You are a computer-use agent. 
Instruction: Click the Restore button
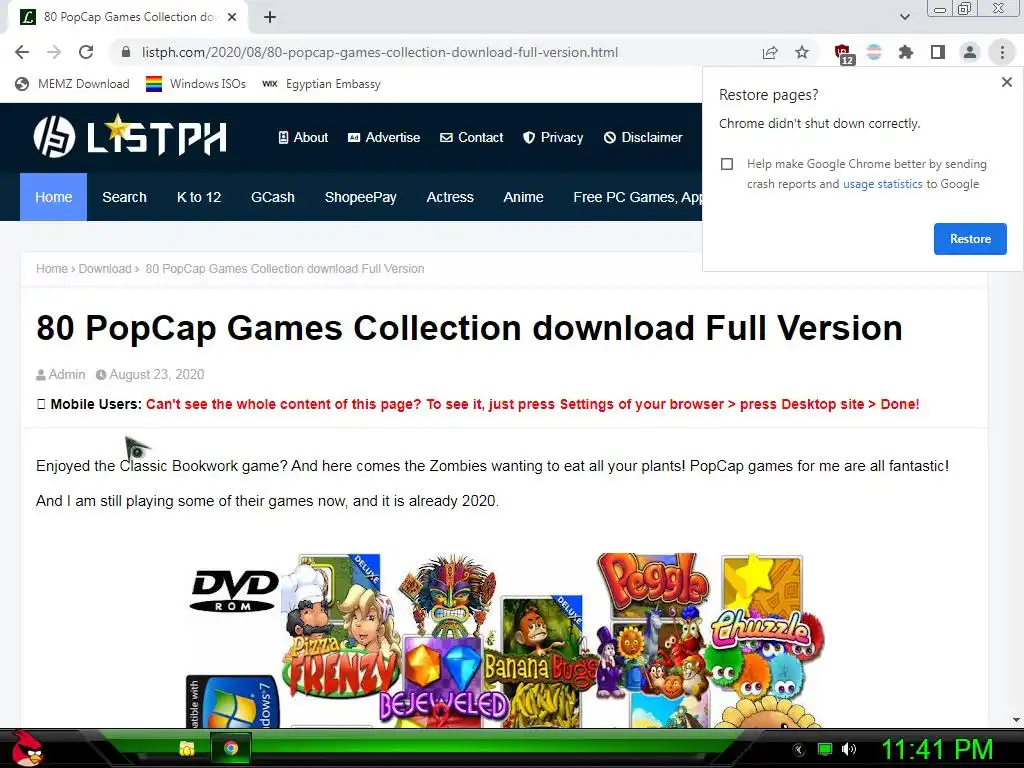(970, 239)
